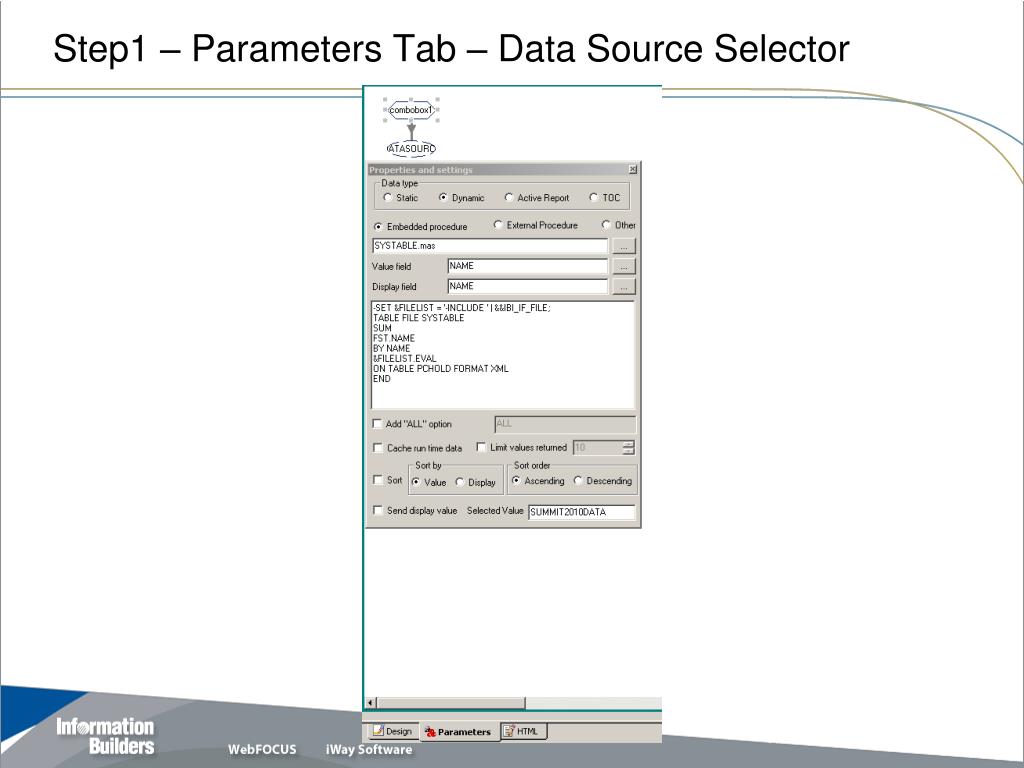Viewport: 1024px width, 768px height.
Task: Enable Limit values returned checkbox
Action: click(x=481, y=447)
